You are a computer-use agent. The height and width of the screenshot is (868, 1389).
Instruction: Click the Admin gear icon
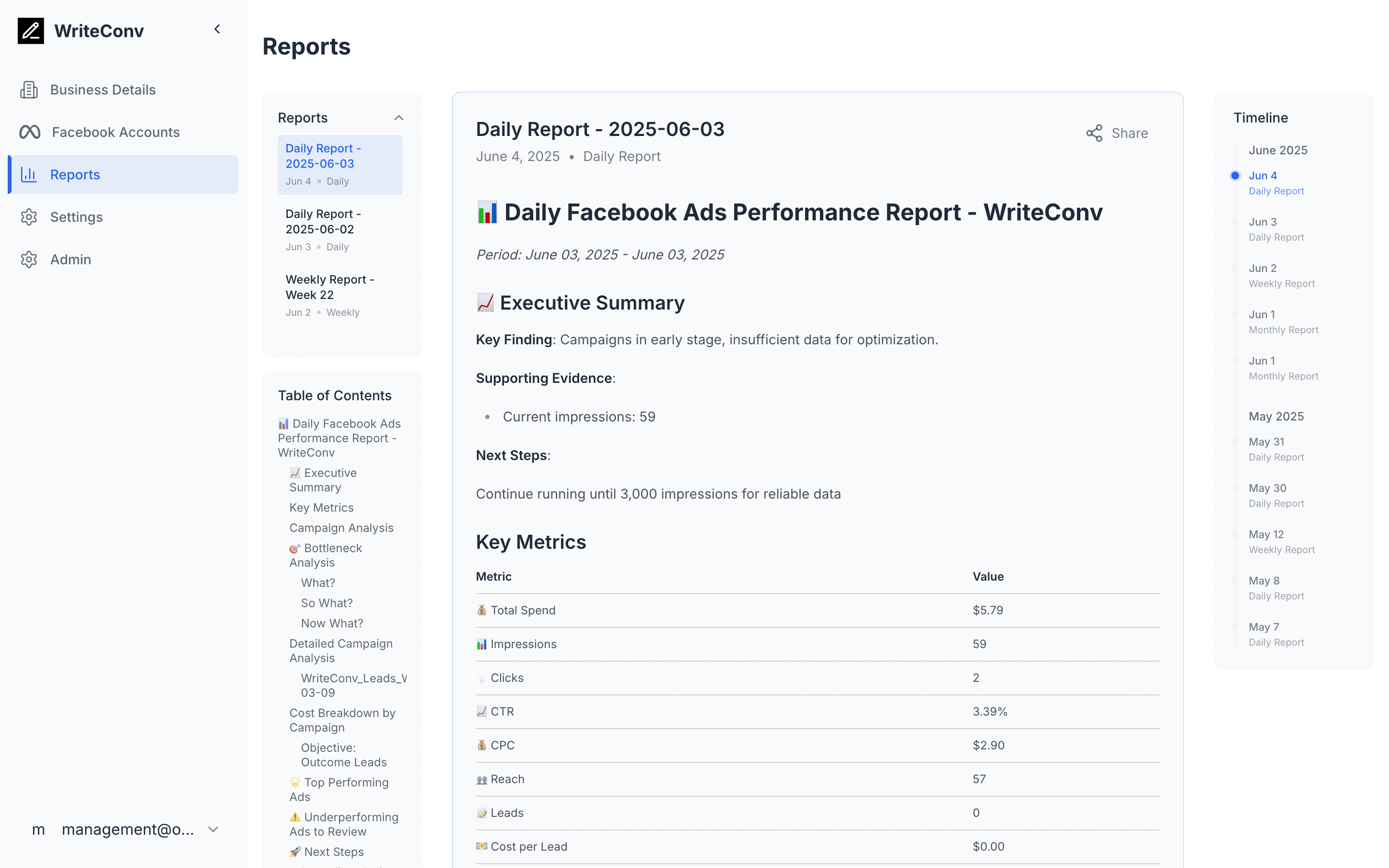point(29,259)
